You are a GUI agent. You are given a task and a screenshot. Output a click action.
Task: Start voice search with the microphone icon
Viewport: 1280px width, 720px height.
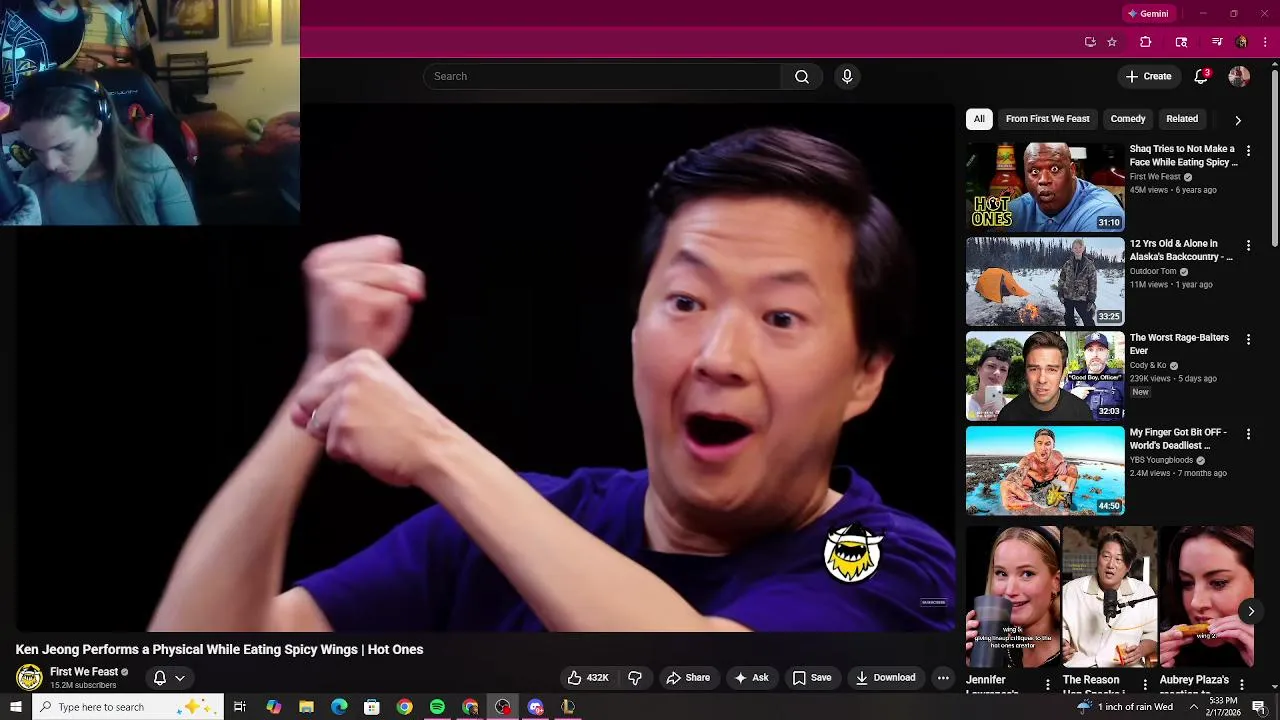point(847,77)
